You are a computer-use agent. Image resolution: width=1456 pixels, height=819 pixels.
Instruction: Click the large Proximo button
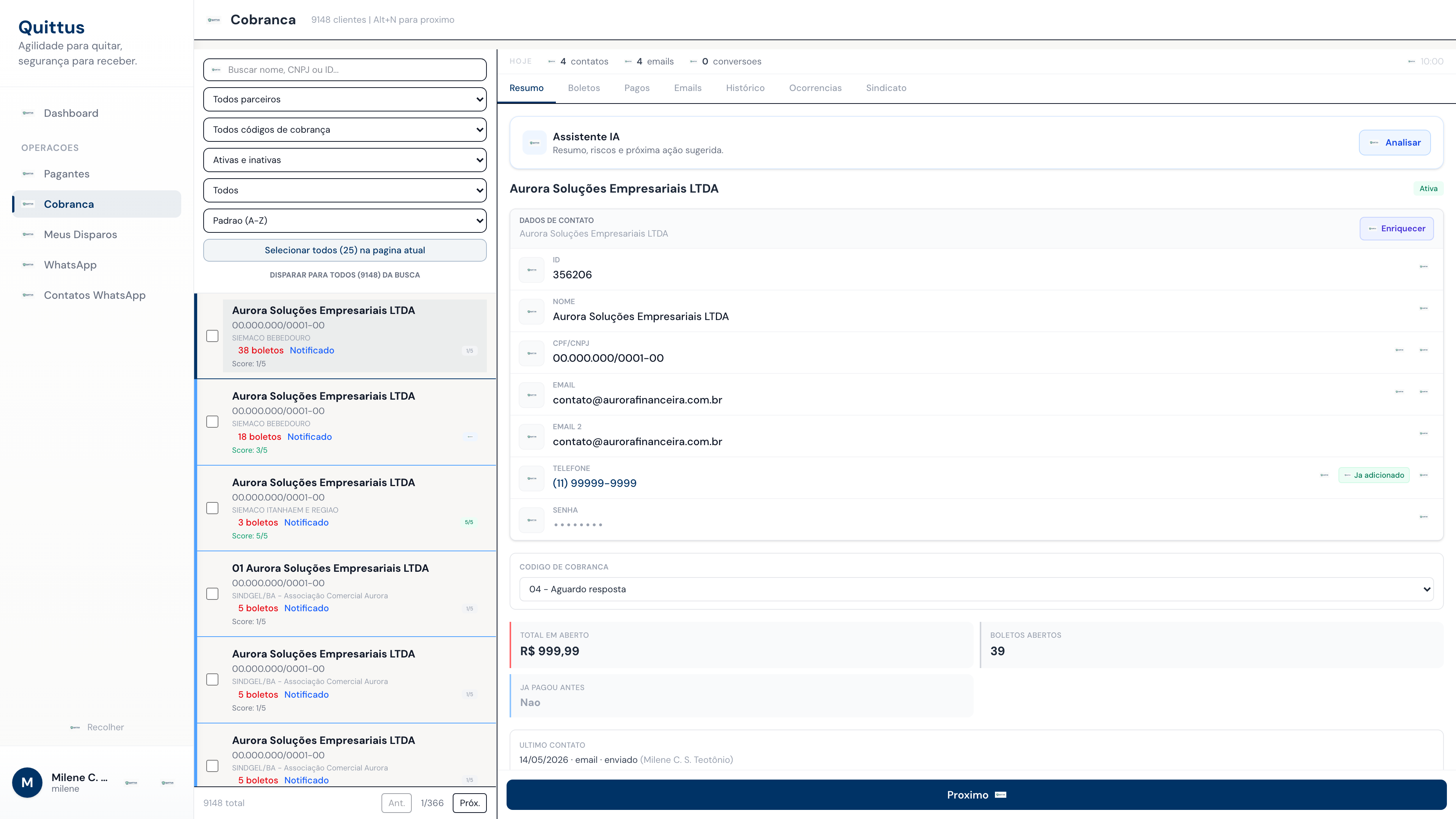(976, 795)
